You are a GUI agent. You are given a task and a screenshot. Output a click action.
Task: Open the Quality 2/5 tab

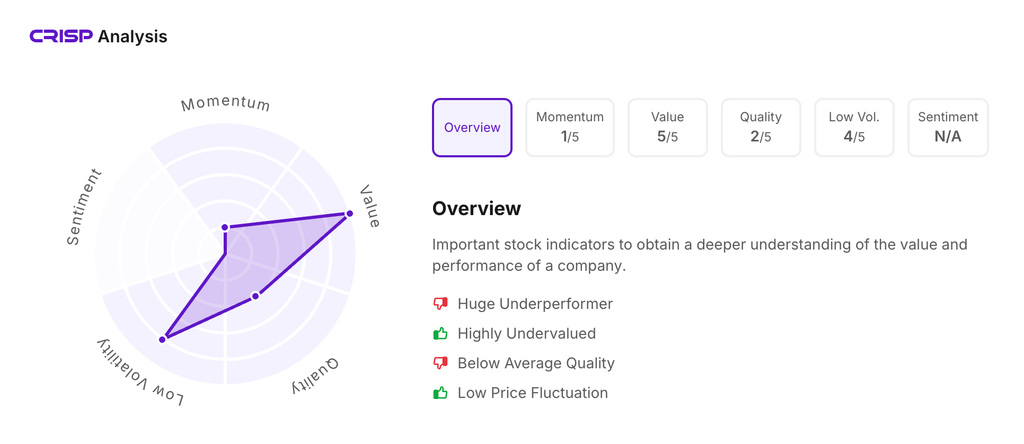pyautogui.click(x=760, y=128)
